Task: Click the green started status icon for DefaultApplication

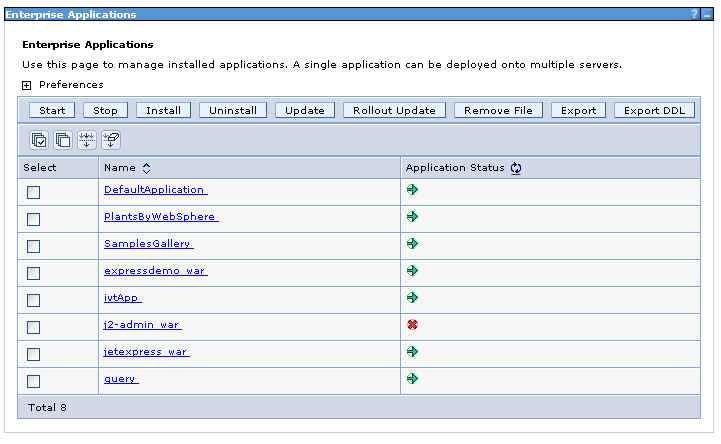Action: point(412,189)
